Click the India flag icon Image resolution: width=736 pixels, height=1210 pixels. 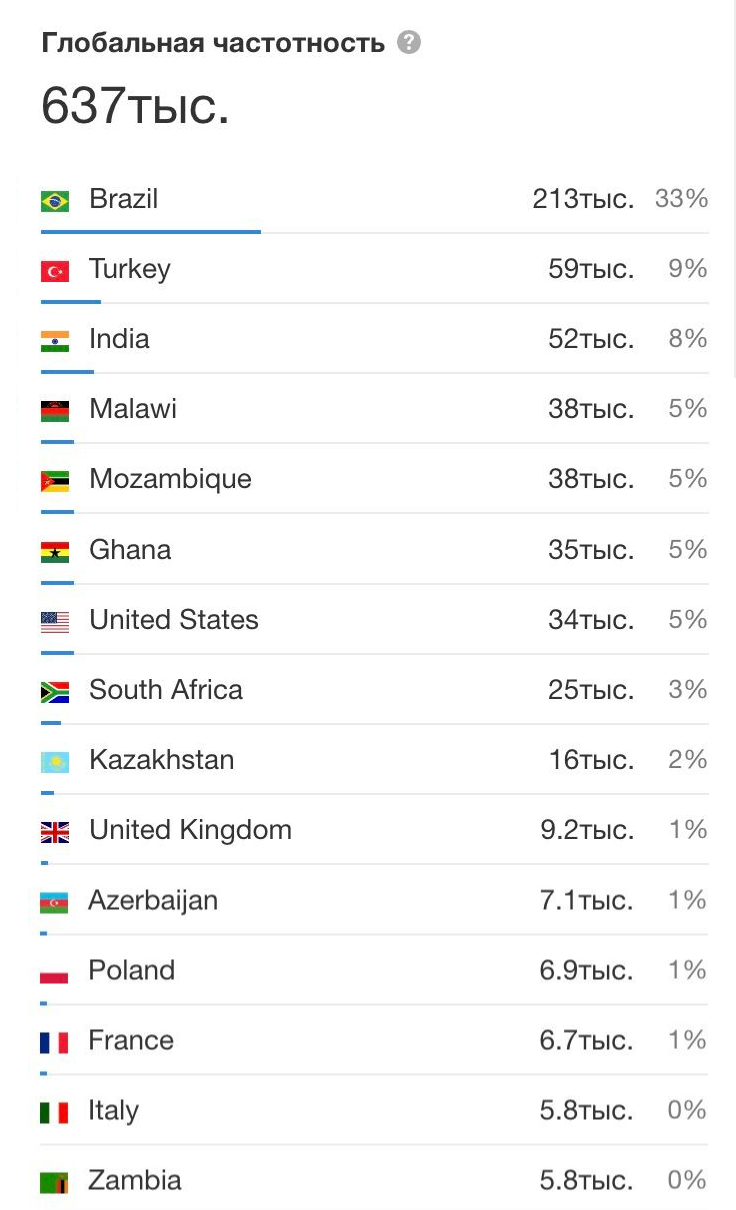(55, 341)
